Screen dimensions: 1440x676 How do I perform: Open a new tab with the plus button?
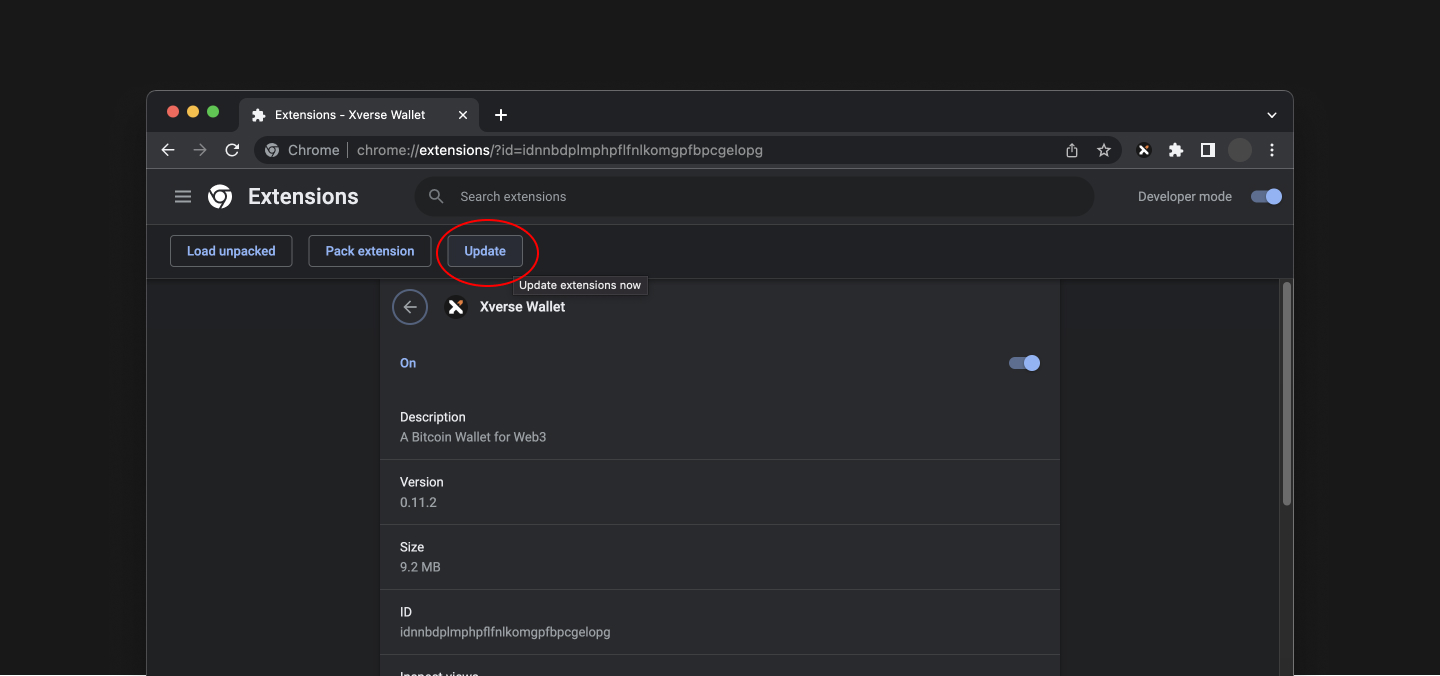pos(500,114)
